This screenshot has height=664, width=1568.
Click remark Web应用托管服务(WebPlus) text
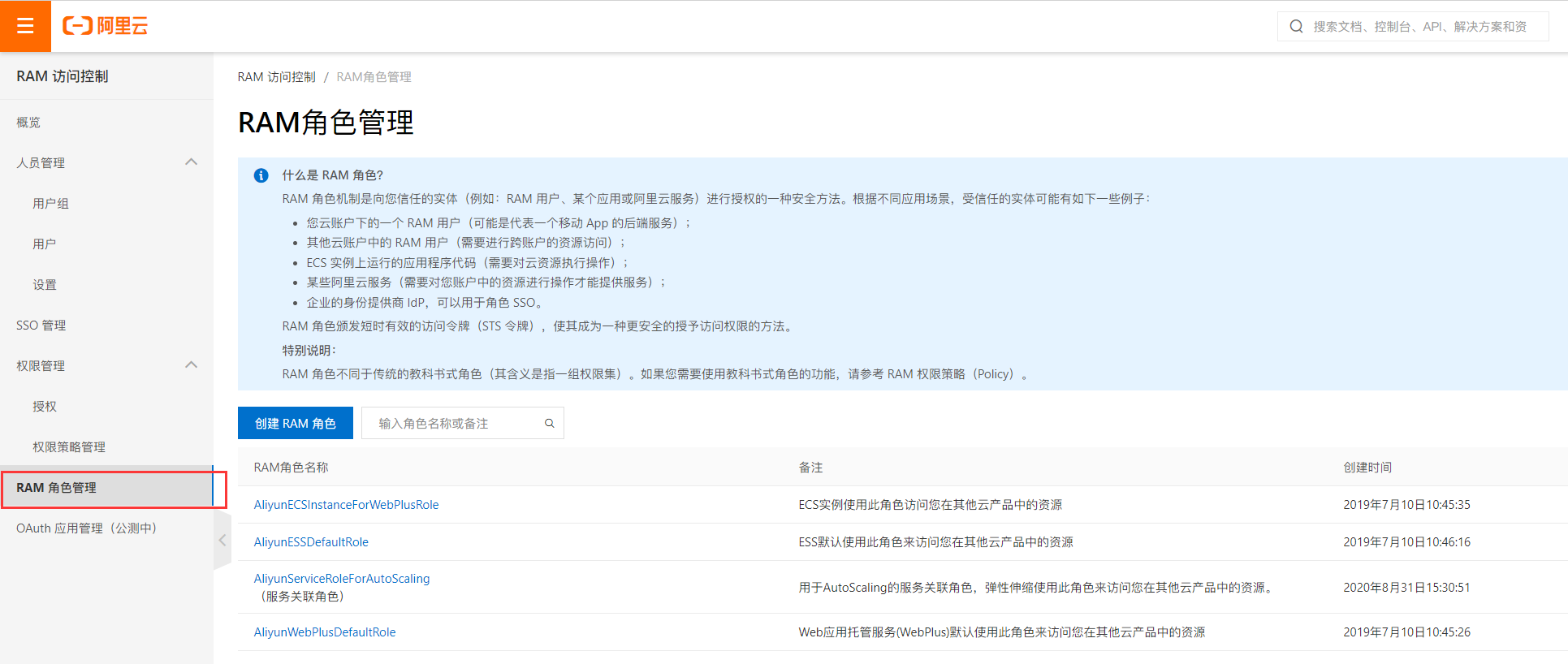(1002, 632)
